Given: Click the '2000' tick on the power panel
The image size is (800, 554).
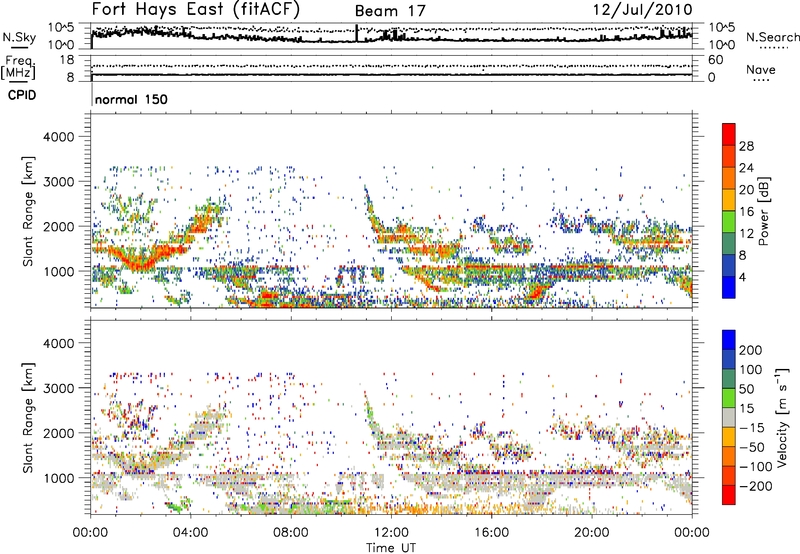Looking at the screenshot, I should point(59,226).
